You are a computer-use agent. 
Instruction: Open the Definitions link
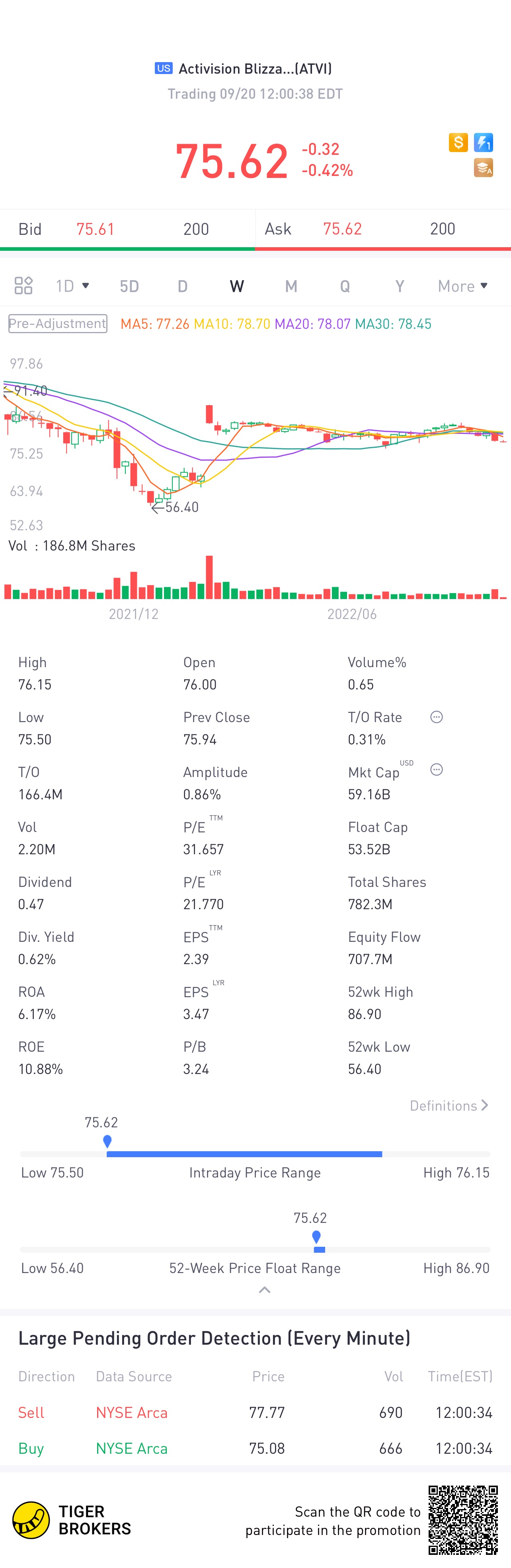(449, 1105)
